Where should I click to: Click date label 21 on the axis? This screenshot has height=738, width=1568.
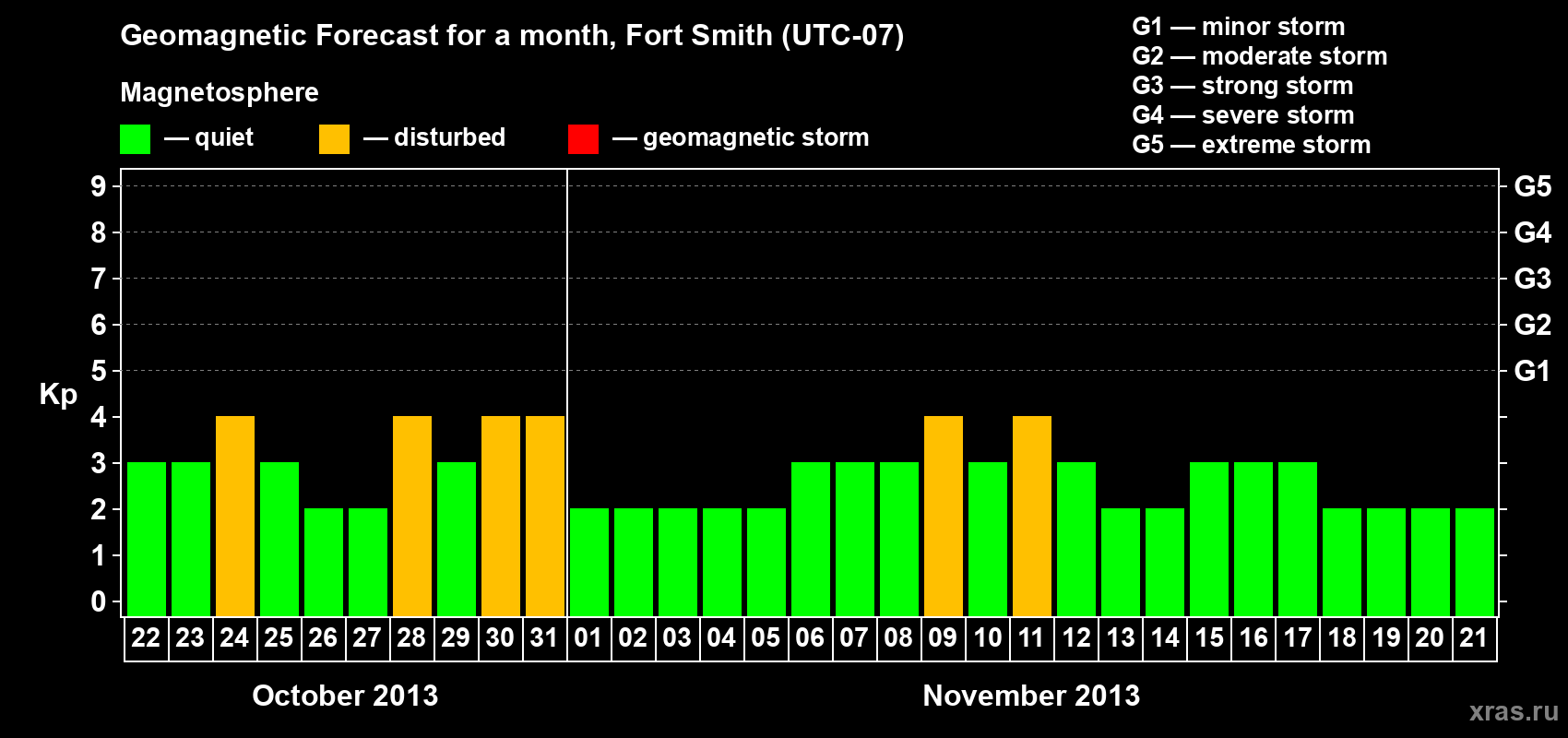pyautogui.click(x=1474, y=638)
